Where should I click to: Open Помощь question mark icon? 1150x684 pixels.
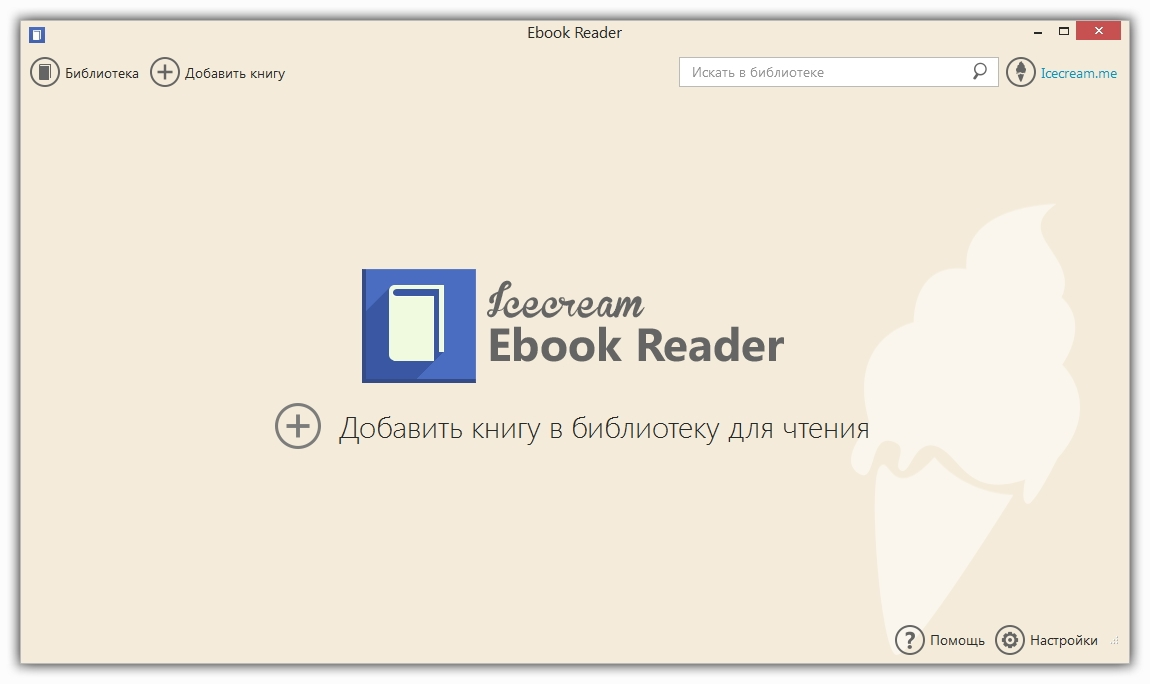click(909, 640)
